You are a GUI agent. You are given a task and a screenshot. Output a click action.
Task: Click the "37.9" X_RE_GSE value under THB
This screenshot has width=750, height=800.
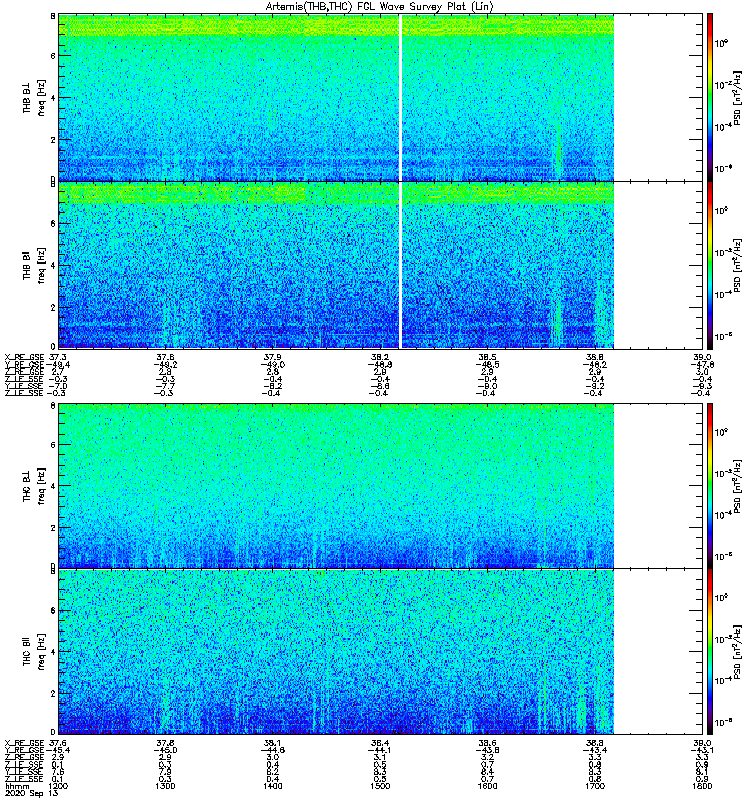[x=273, y=357]
